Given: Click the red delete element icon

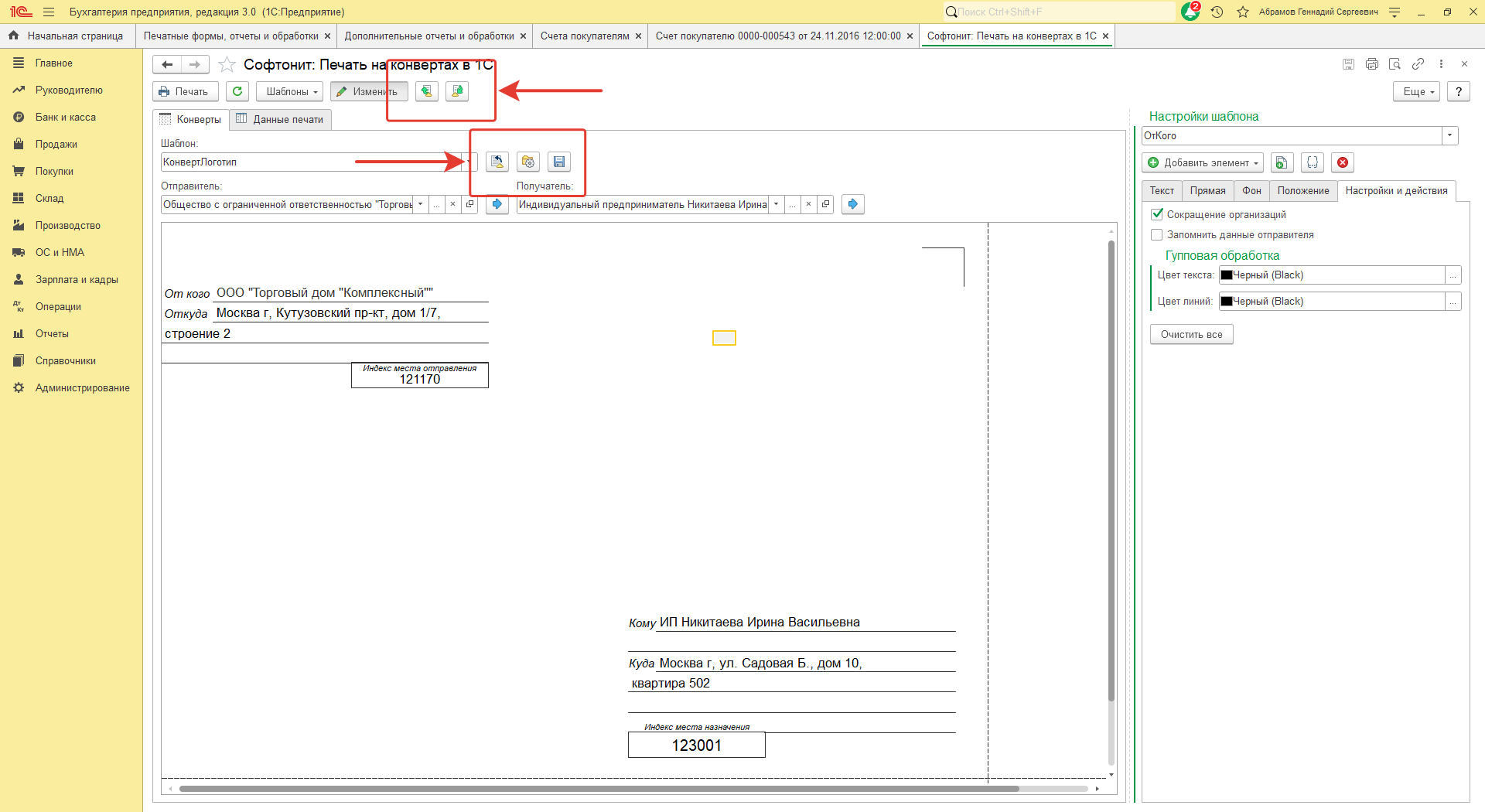Looking at the screenshot, I should pyautogui.click(x=1343, y=162).
